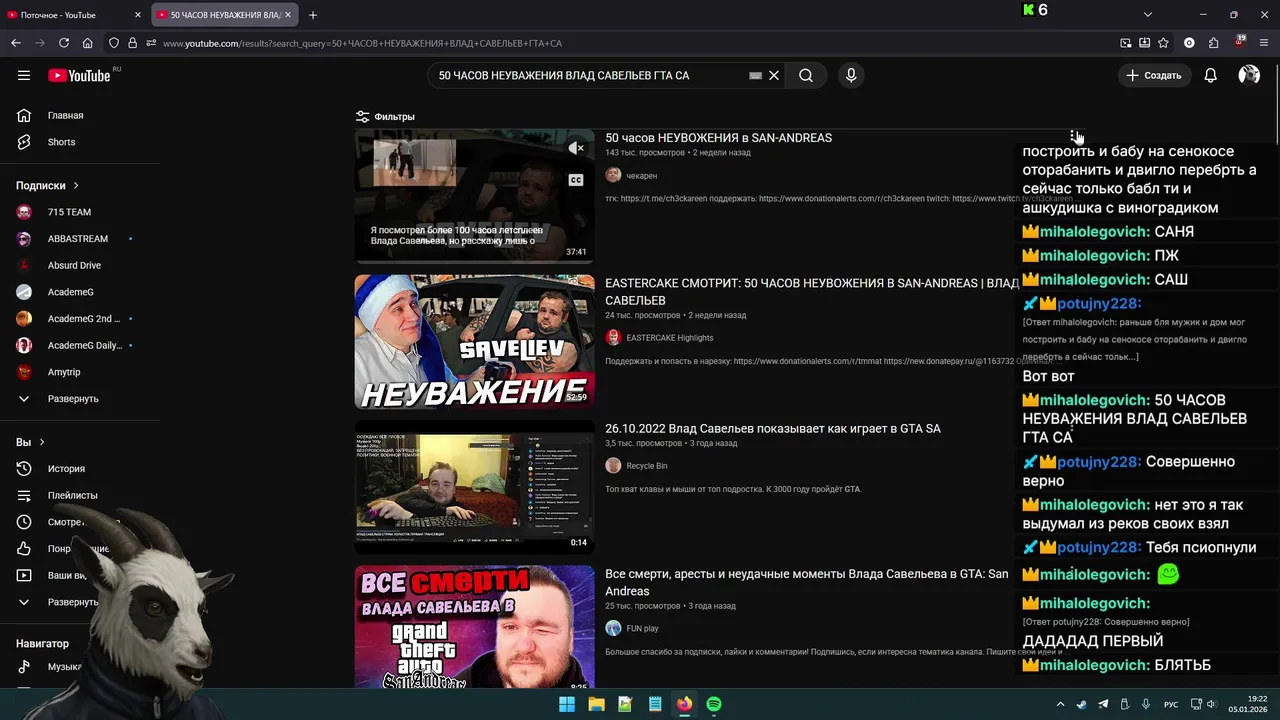Open the Вы section header

click(30, 442)
